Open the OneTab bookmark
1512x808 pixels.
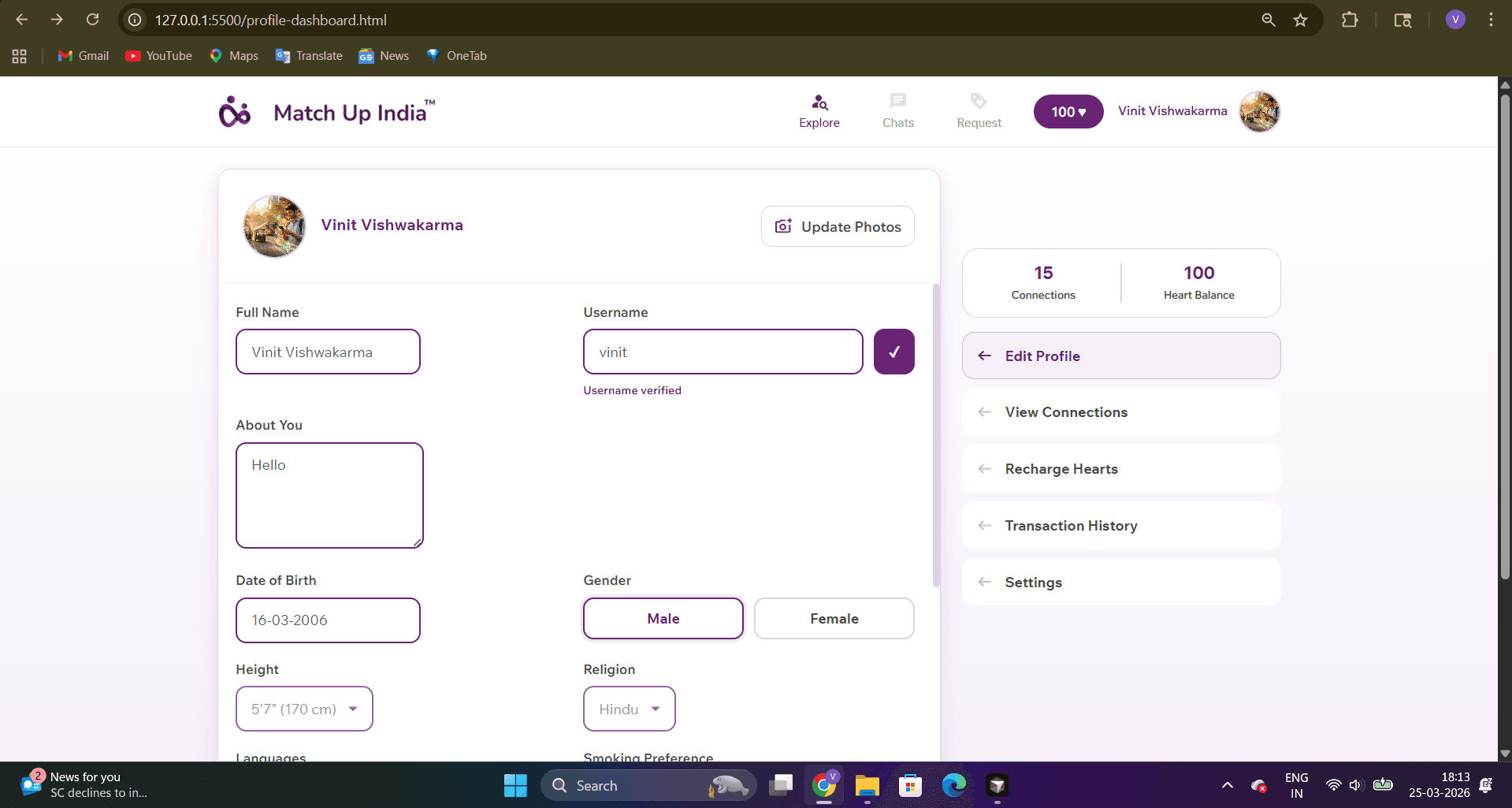point(457,56)
